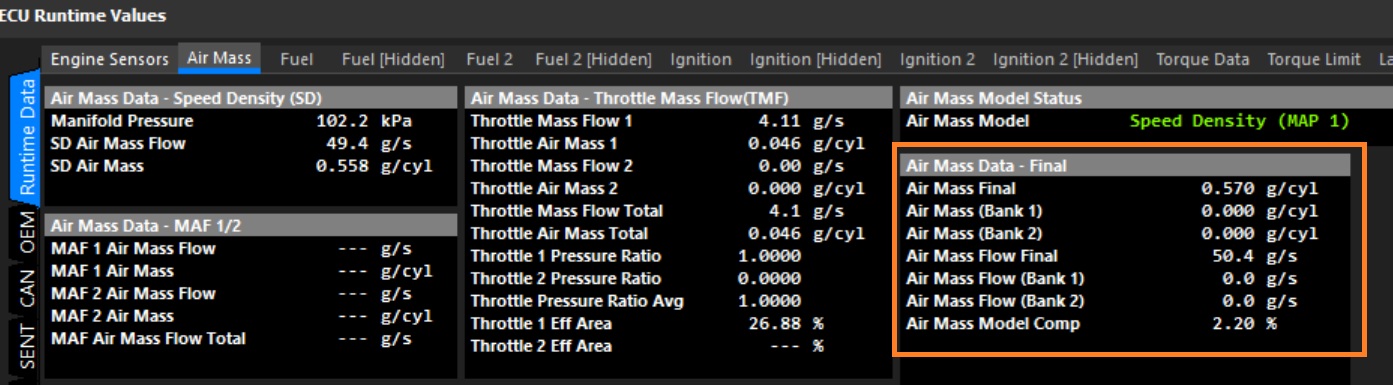
Task: Select the Air Mass tab
Action: pos(219,58)
